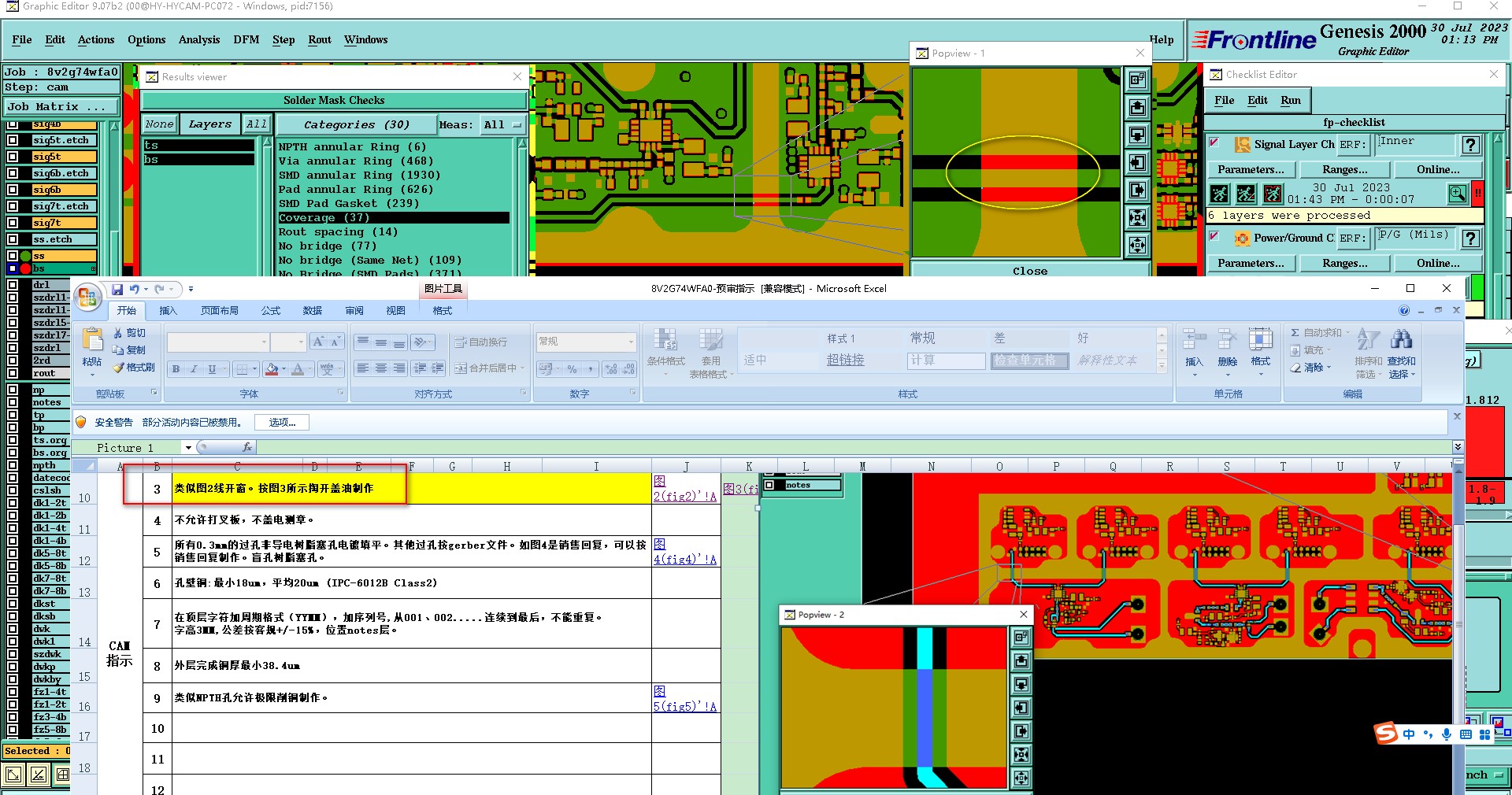The image size is (1512, 795).
Task: Click the pan-left icon in Popview 1
Action: (x=1137, y=162)
